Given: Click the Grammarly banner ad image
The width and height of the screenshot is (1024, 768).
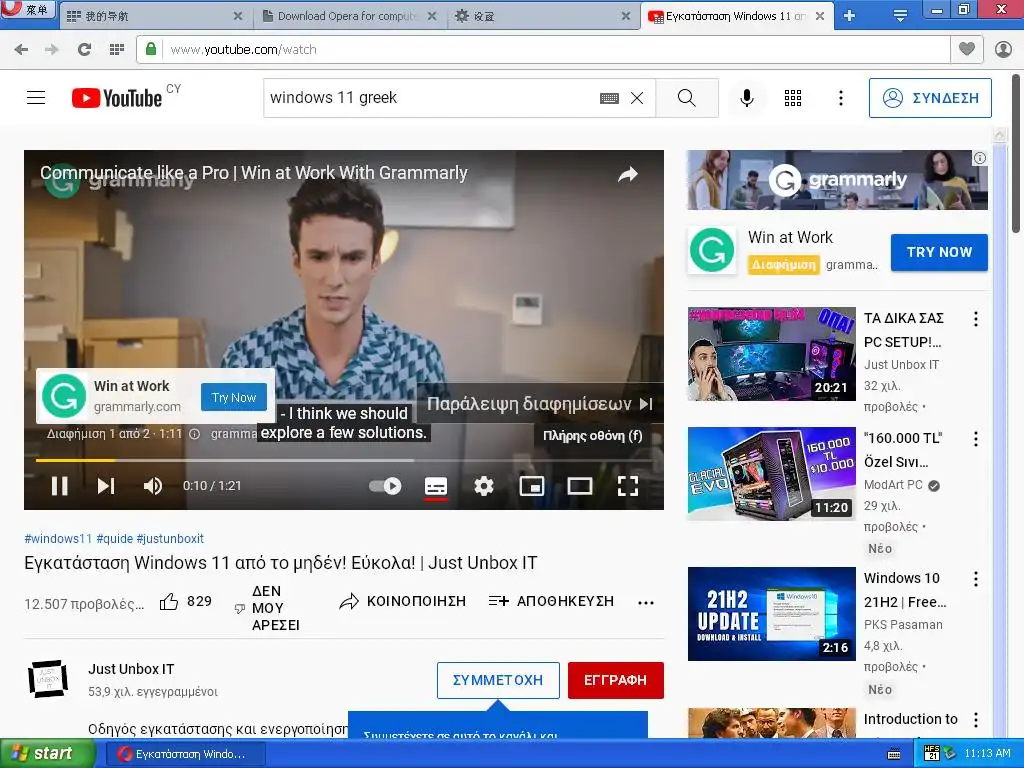Looking at the screenshot, I should pyautogui.click(x=837, y=180).
